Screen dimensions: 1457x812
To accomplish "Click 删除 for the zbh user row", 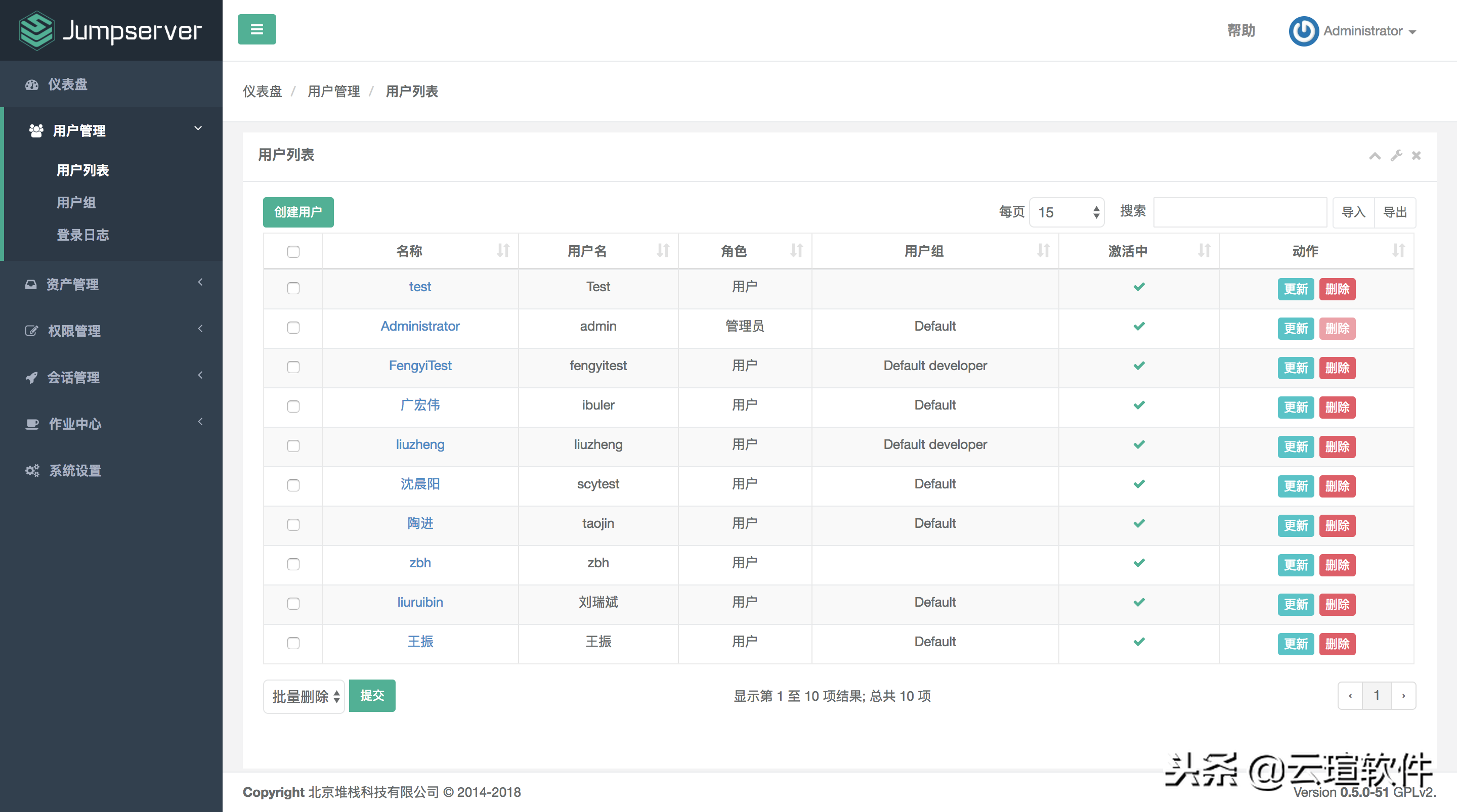I will point(1337,565).
